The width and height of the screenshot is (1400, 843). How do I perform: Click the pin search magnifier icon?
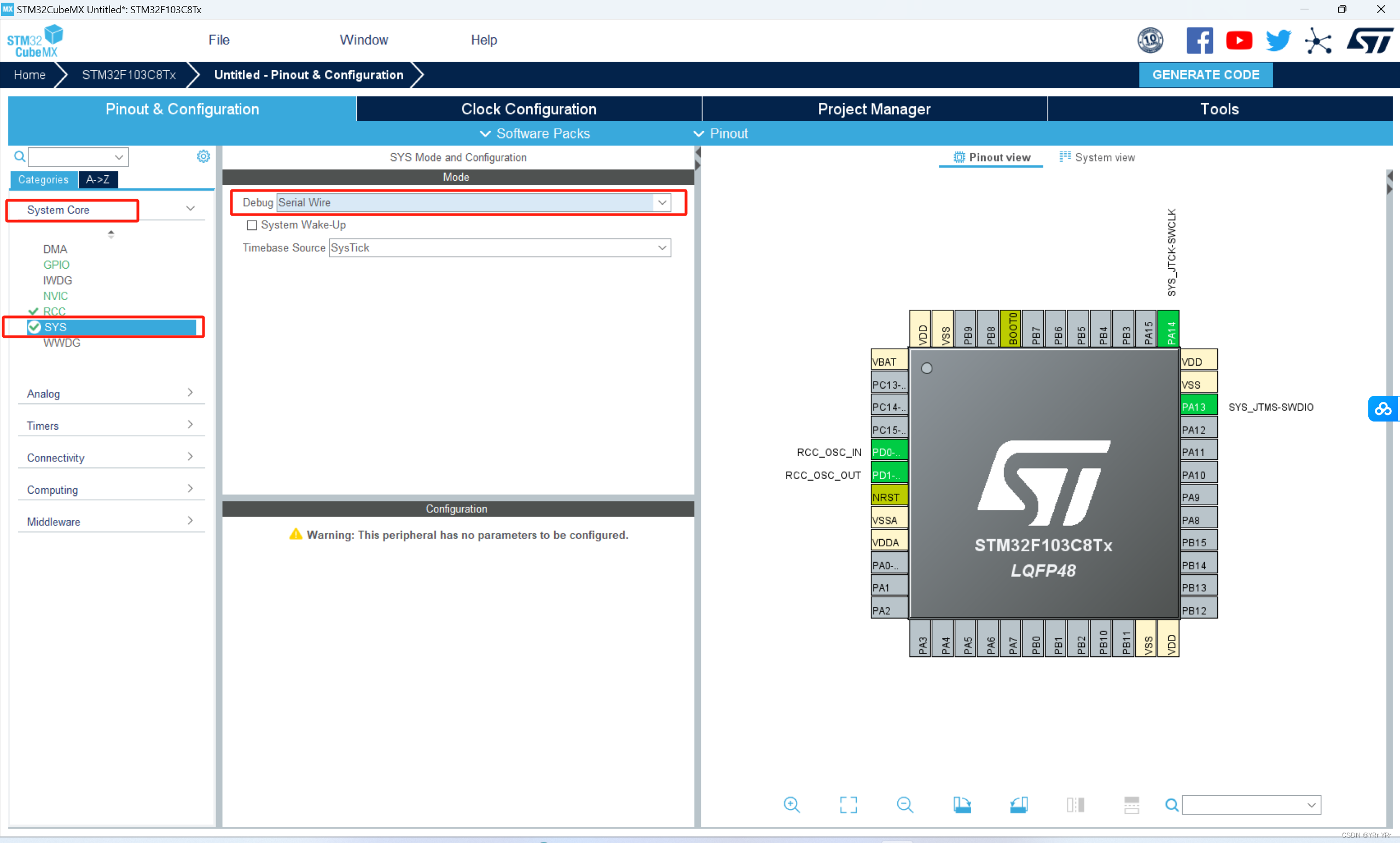pos(1172,804)
